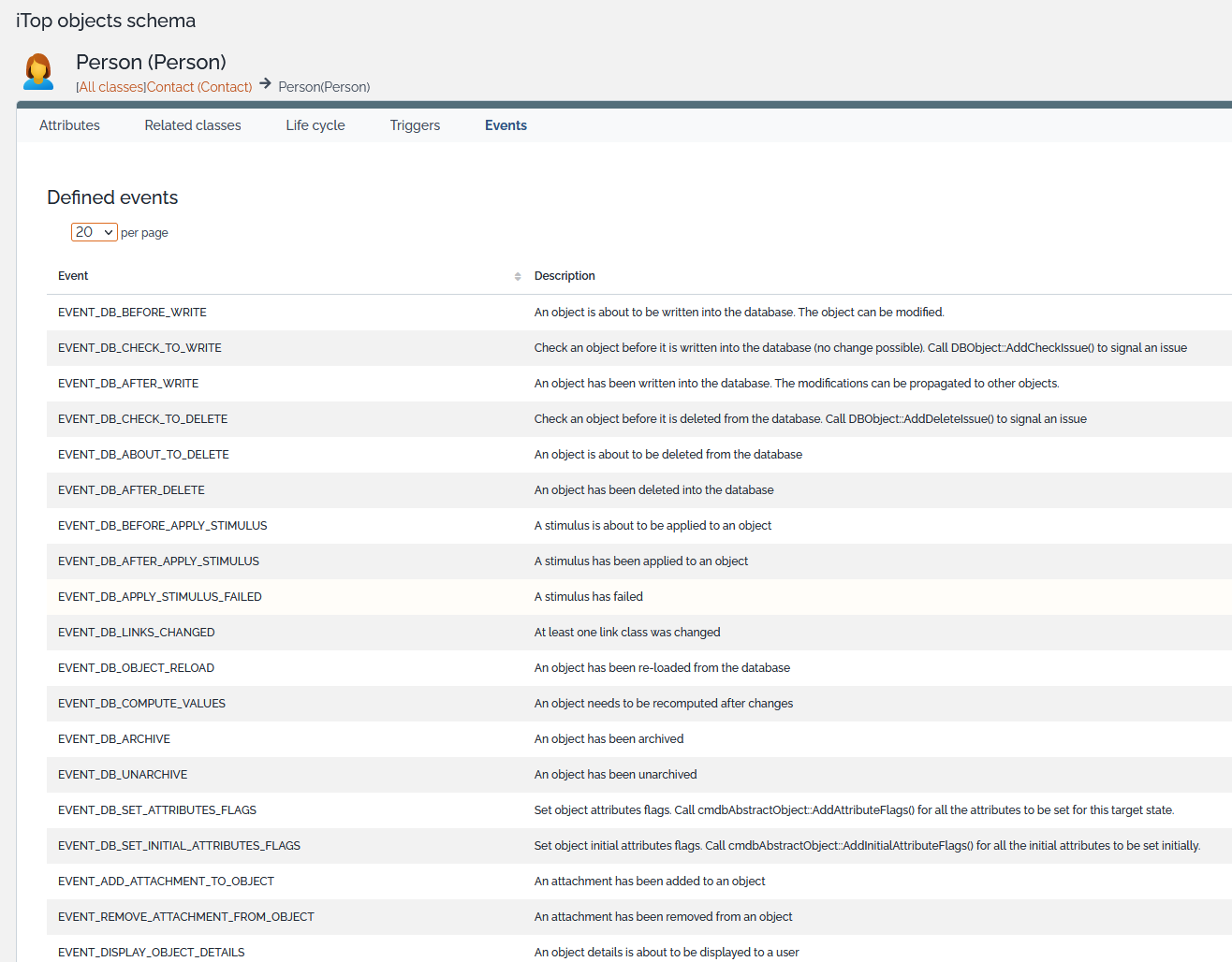Image resolution: width=1232 pixels, height=962 pixels.
Task: Click the EVENT_ADD_ATTACHMENT_TO_OBJECT row
Action: (166, 882)
